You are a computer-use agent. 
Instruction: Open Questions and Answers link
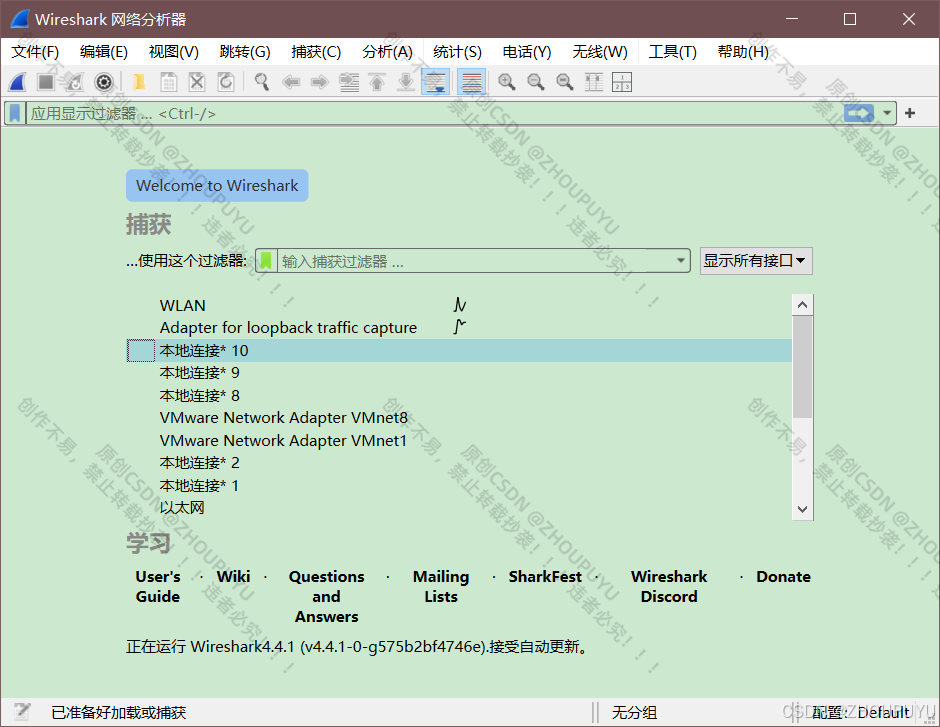[326, 596]
